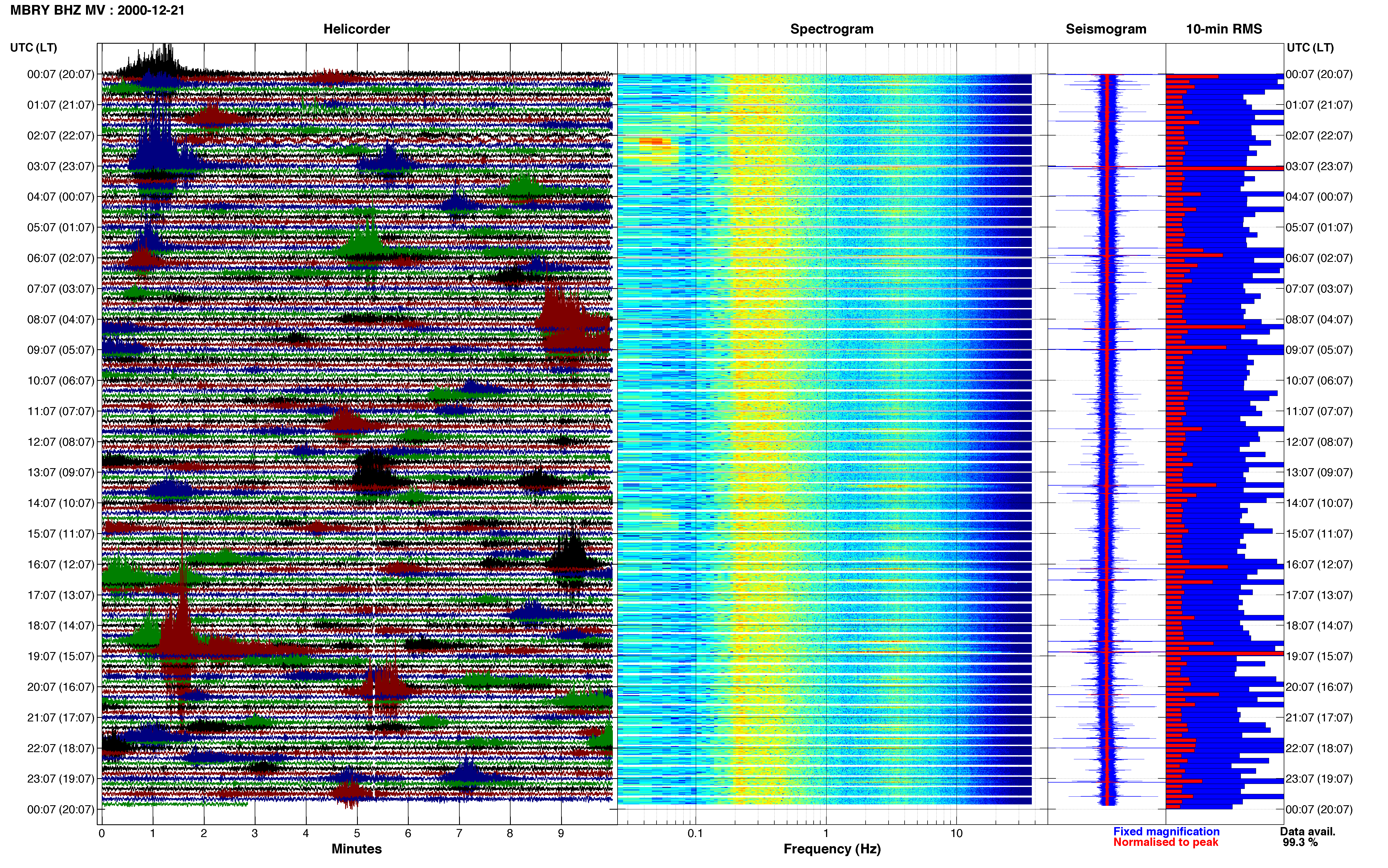The image size is (1388, 868).
Task: Click the left 19:07 (15:07) time label
Action: tap(60, 656)
